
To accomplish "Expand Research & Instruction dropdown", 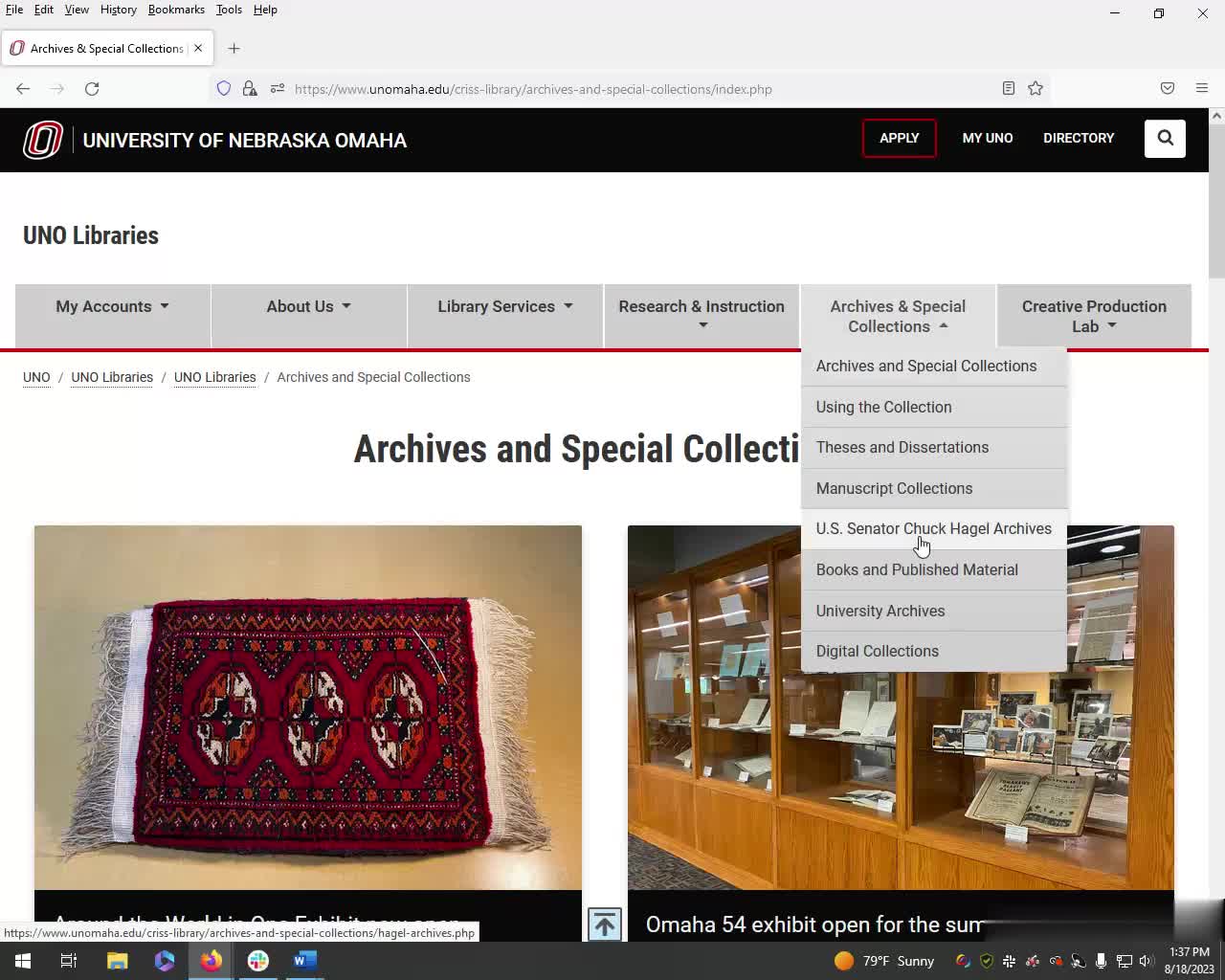I will click(702, 316).
